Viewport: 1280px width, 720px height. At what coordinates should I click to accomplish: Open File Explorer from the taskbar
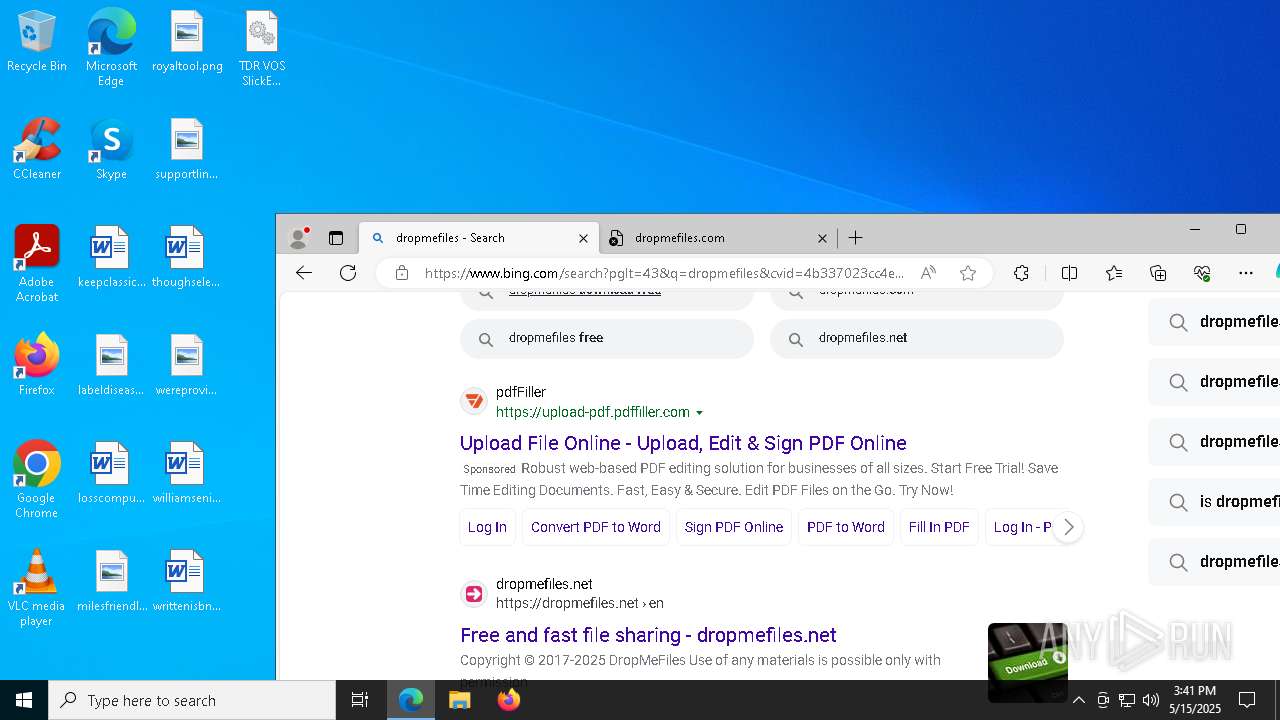[460, 700]
